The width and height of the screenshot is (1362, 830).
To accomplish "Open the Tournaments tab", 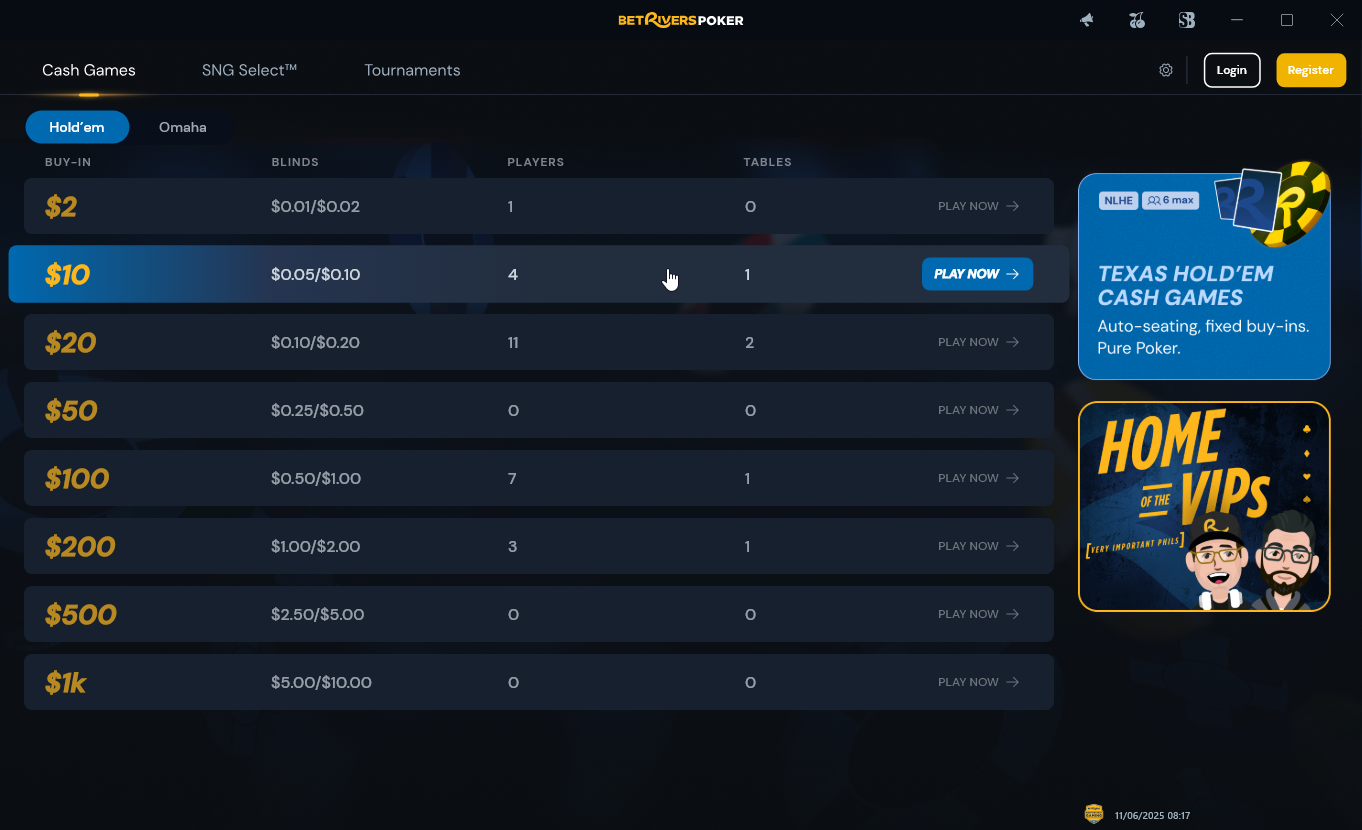I will coord(412,70).
